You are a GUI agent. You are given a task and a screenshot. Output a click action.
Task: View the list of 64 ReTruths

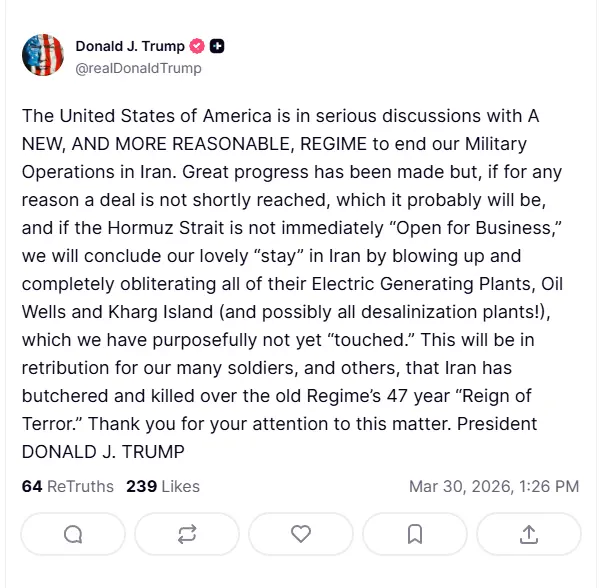coord(67,487)
